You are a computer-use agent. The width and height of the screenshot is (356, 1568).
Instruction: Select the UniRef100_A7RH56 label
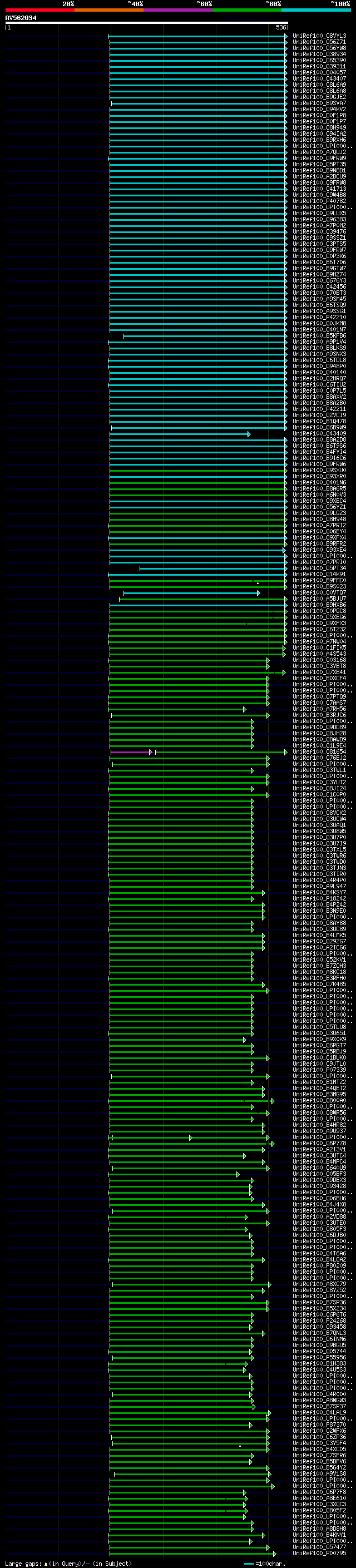click(x=319, y=709)
